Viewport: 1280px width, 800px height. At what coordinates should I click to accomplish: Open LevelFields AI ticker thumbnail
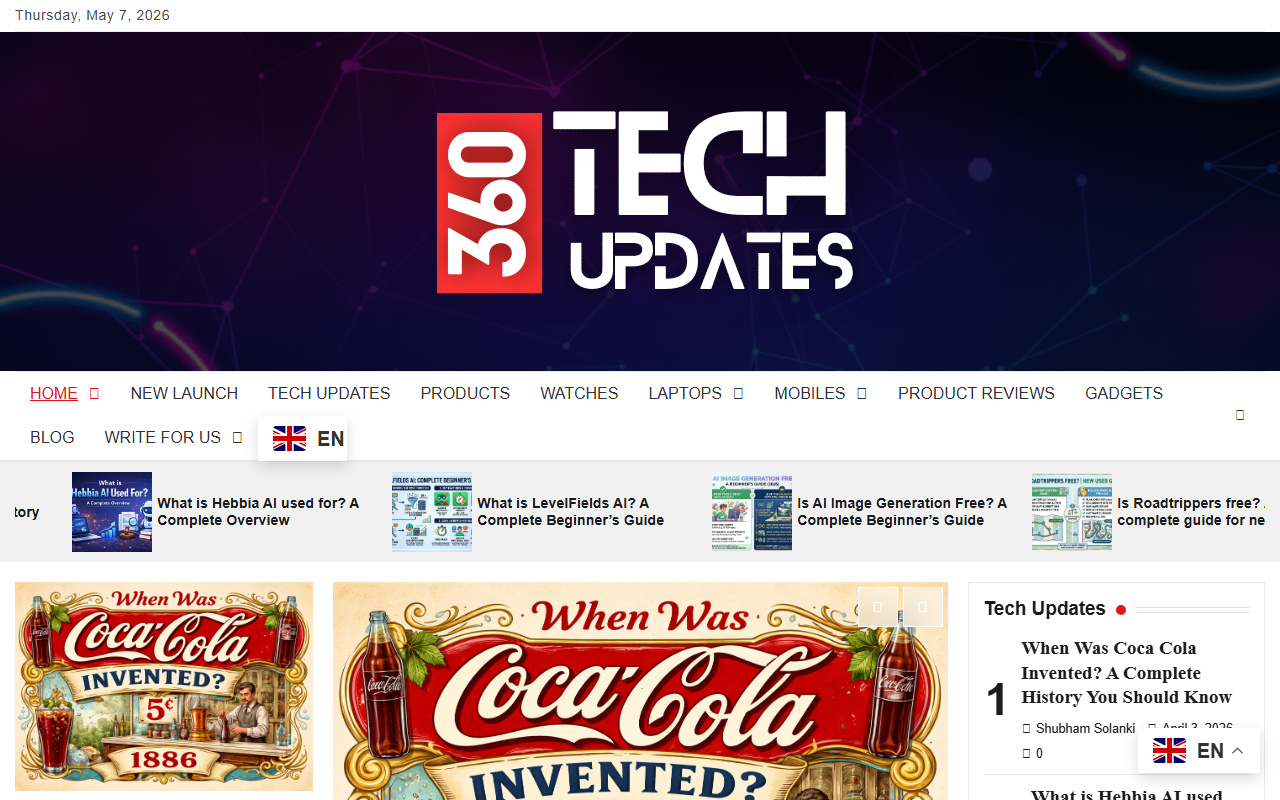coord(432,512)
